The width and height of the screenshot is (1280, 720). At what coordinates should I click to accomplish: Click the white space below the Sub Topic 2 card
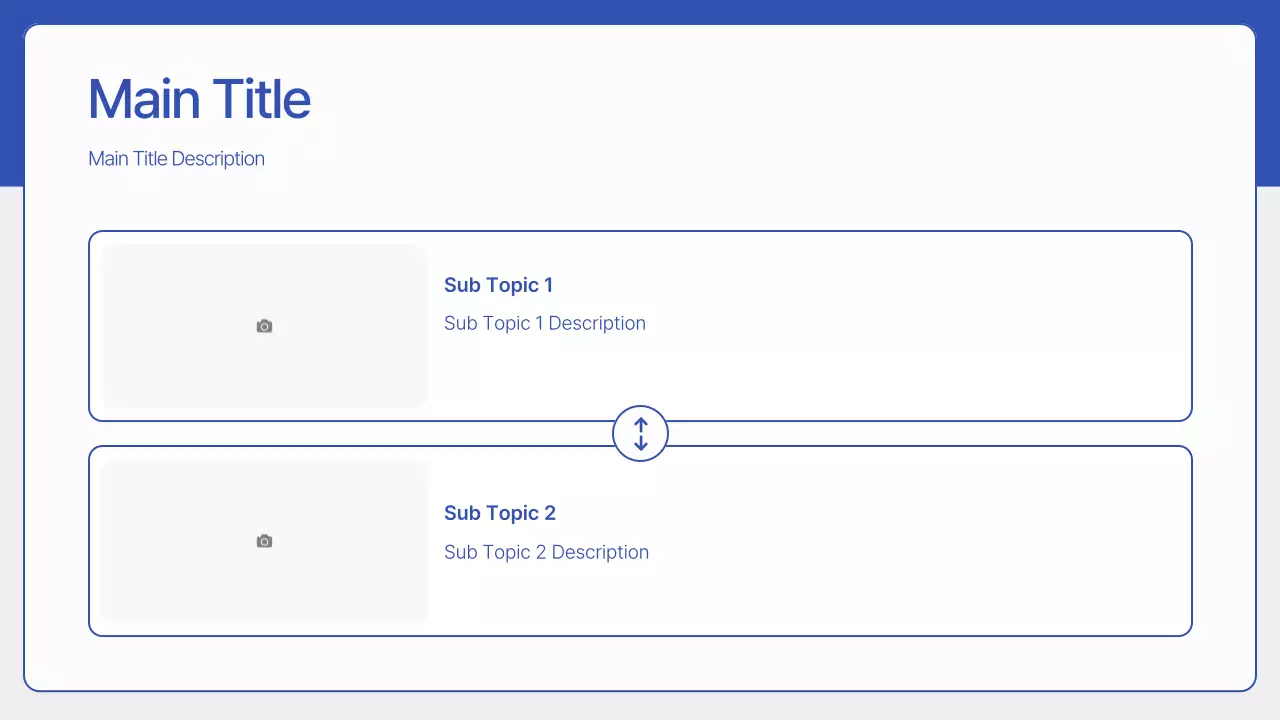click(640, 662)
